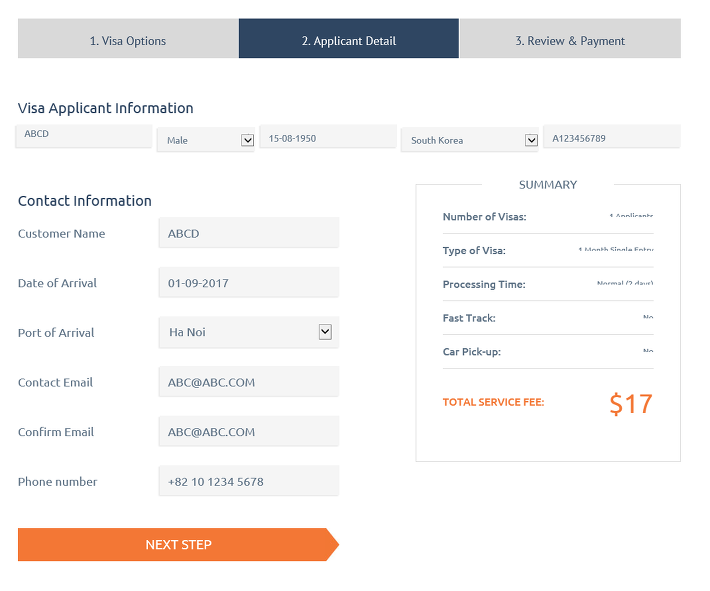
Task: Click the Visa Applicant Information heading
Action: [x=106, y=108]
